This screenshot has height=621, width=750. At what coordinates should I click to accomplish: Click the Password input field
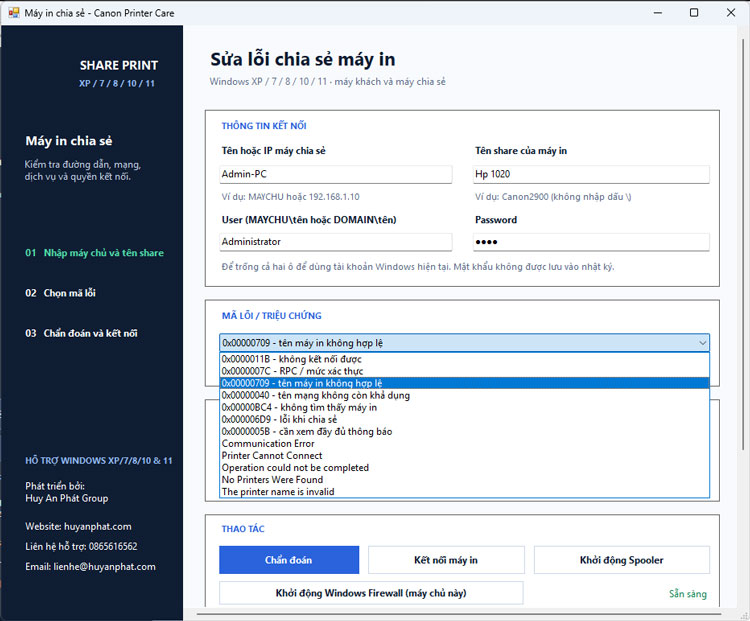point(591,242)
